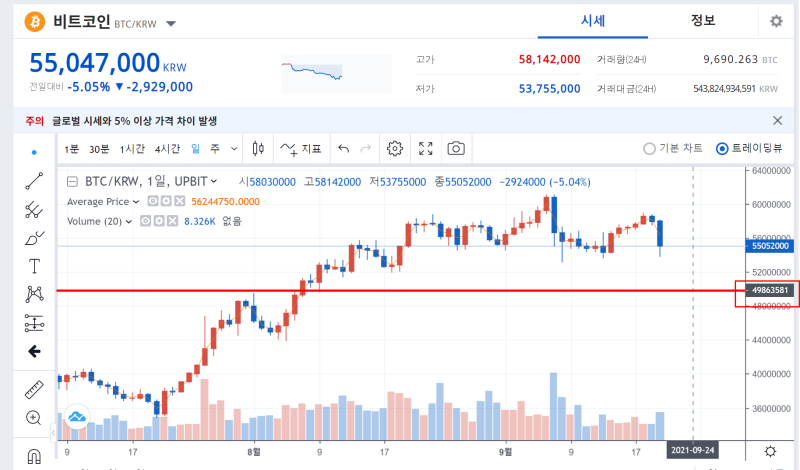Open Average Price indicator settings gear
800x470 pixels.
(166, 202)
